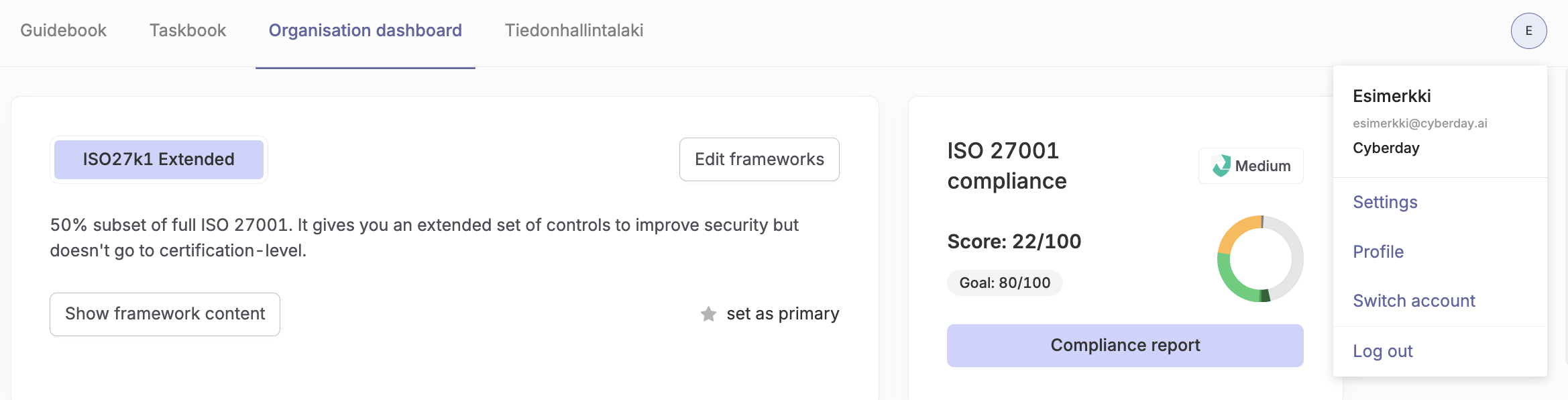Click the Medium compliance level badge
This screenshot has height=400, width=1568.
coord(1251,166)
